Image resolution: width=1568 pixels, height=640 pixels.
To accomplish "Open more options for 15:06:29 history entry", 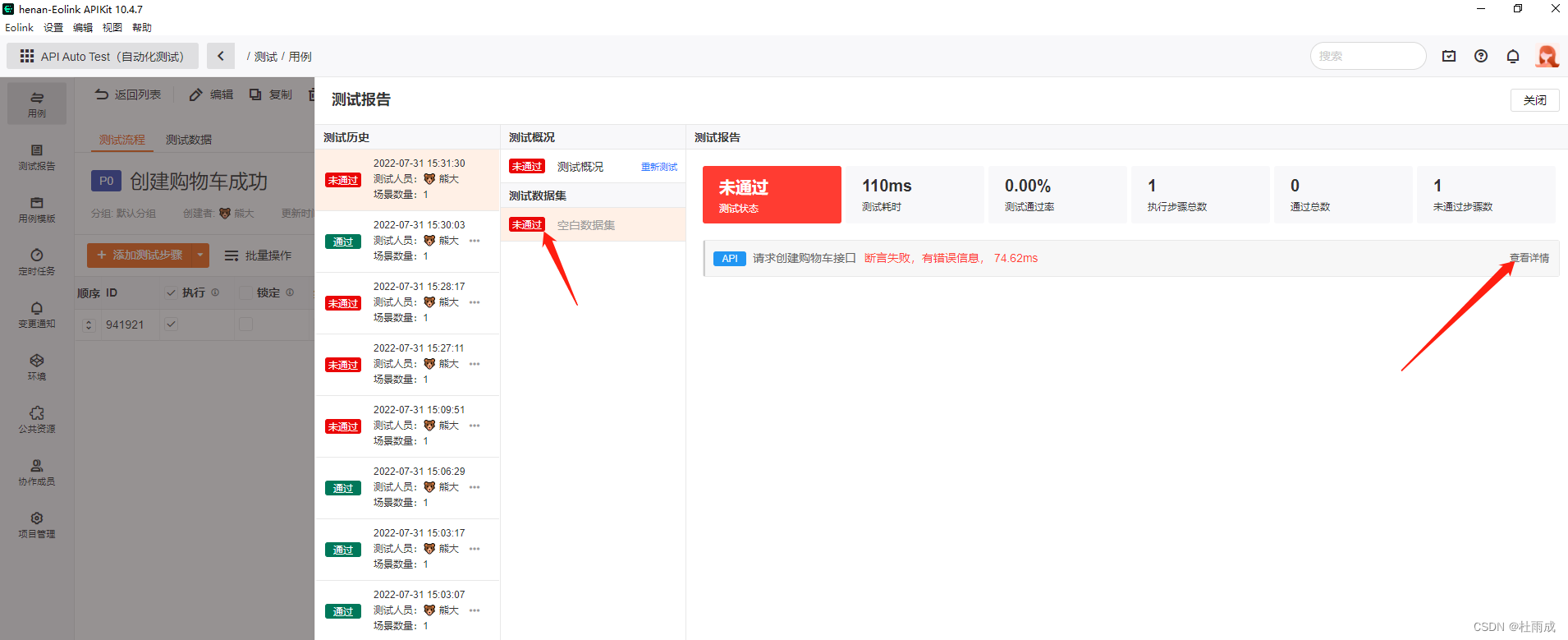I will pos(475,487).
